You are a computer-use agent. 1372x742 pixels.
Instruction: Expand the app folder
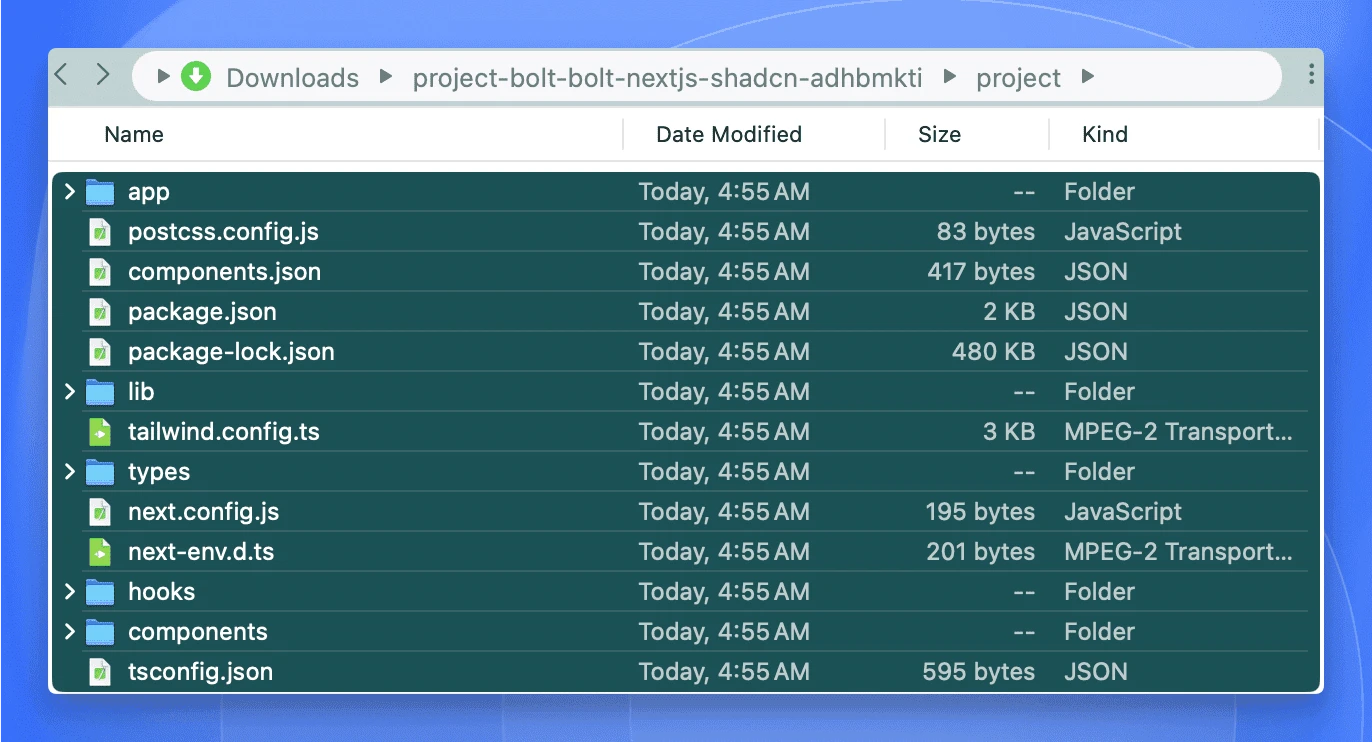click(x=69, y=192)
